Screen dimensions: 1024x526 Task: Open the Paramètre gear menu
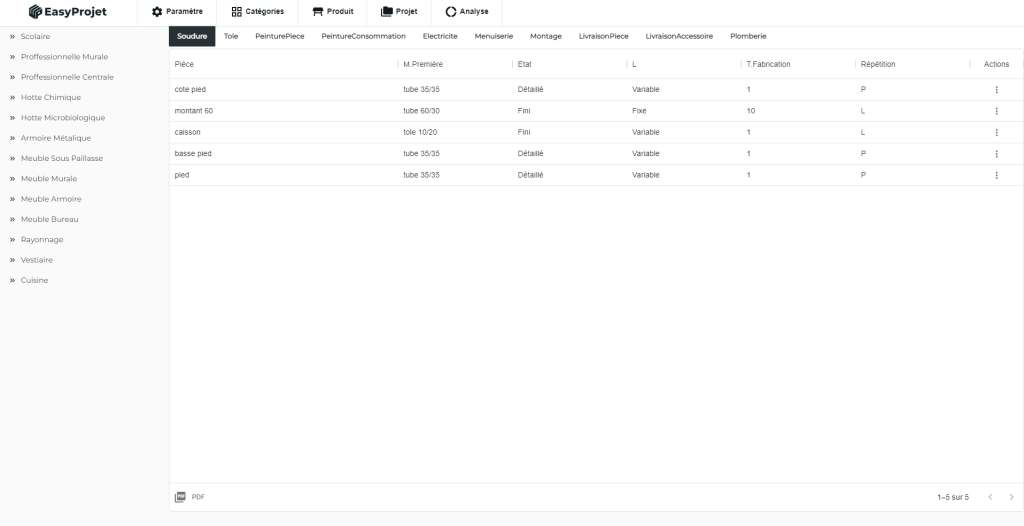click(x=157, y=12)
